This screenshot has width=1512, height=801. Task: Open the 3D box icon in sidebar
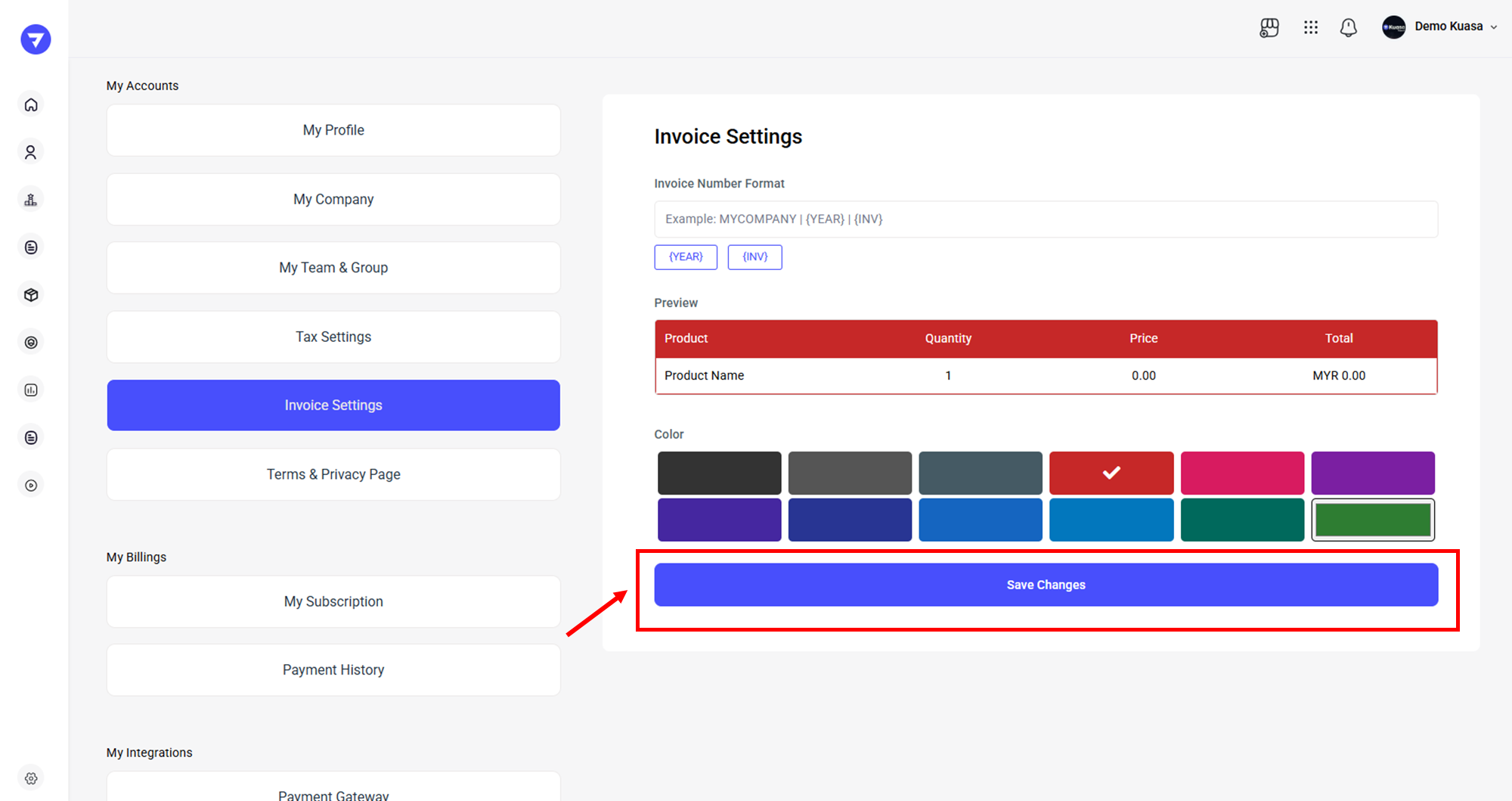point(31,295)
